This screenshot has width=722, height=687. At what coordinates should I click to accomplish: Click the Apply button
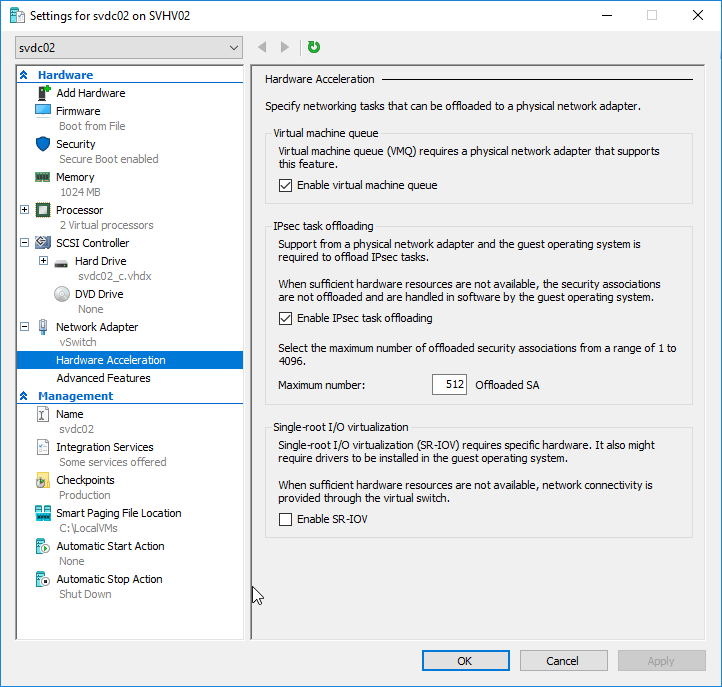(661, 661)
